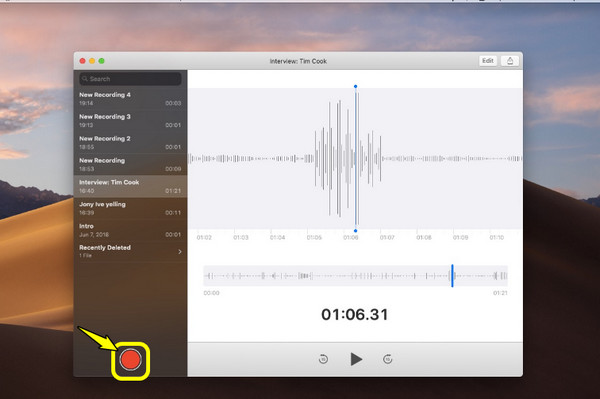
Task: Click the 01:06.31 time display
Action: (355, 314)
